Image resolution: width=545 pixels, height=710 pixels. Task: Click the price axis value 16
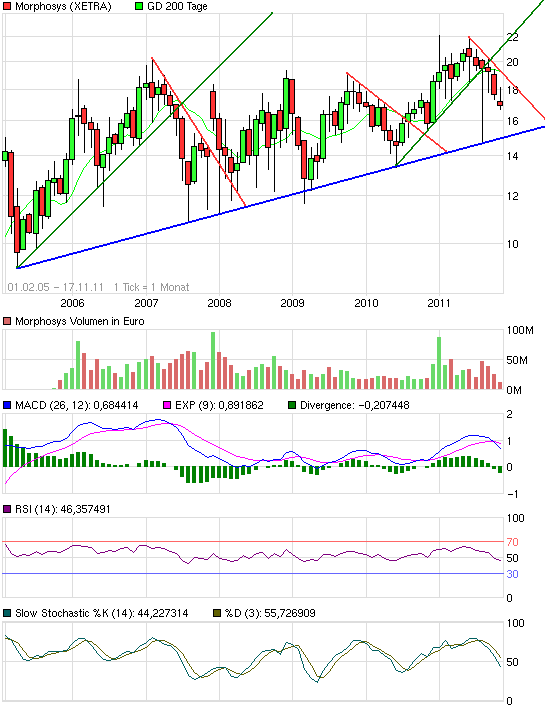[512, 121]
